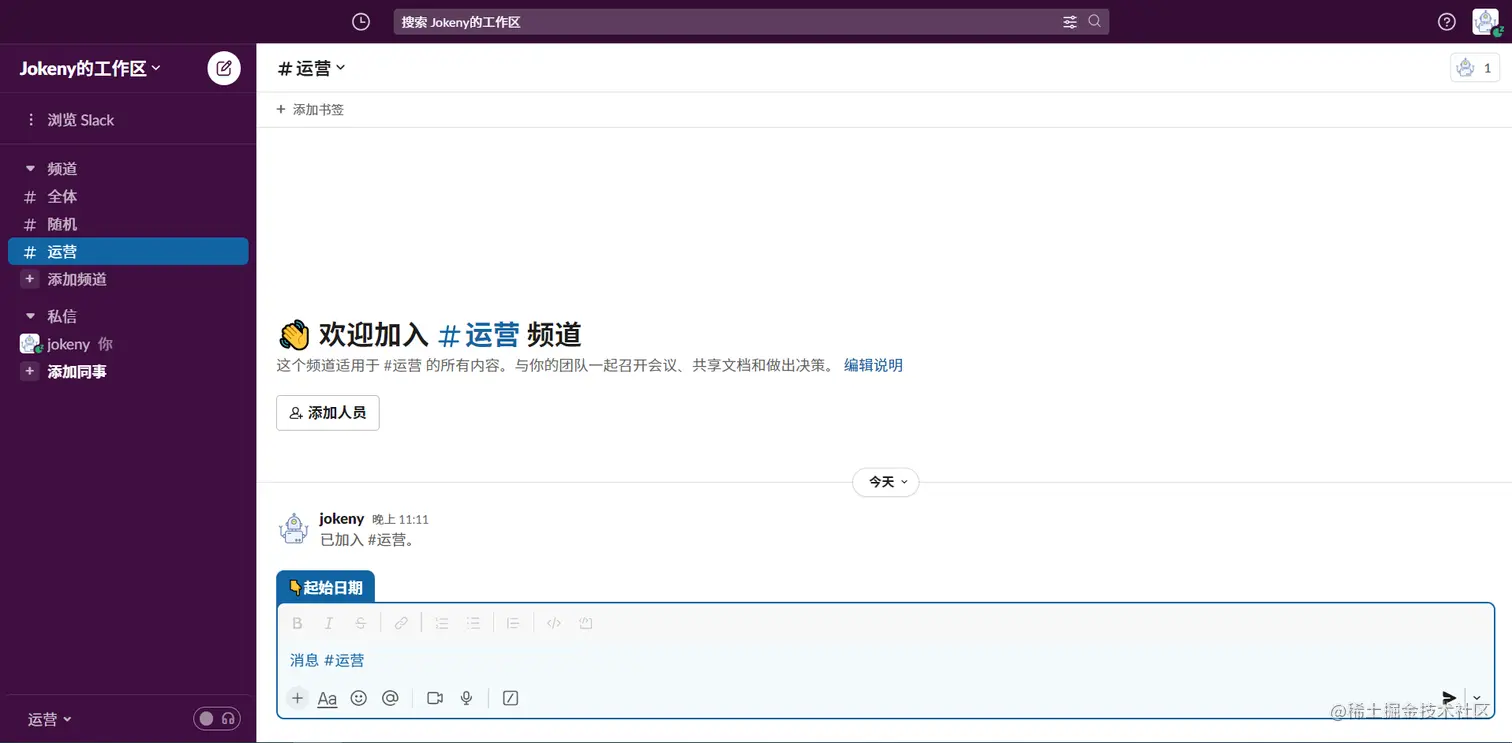Insert a blockquote
This screenshot has height=743, width=1512.
tap(513, 623)
